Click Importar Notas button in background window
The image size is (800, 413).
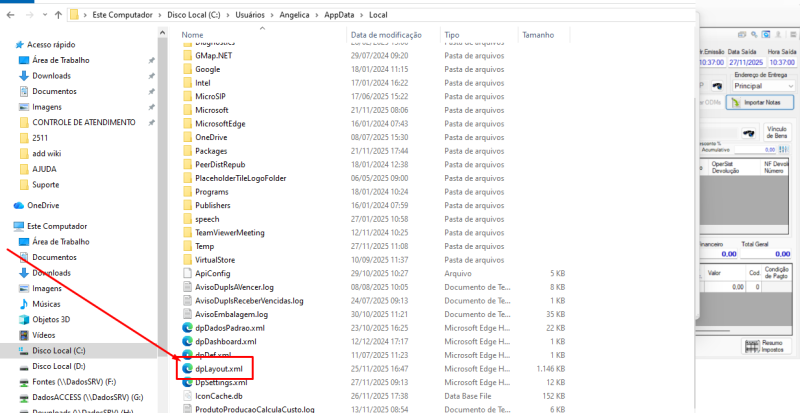click(760, 103)
